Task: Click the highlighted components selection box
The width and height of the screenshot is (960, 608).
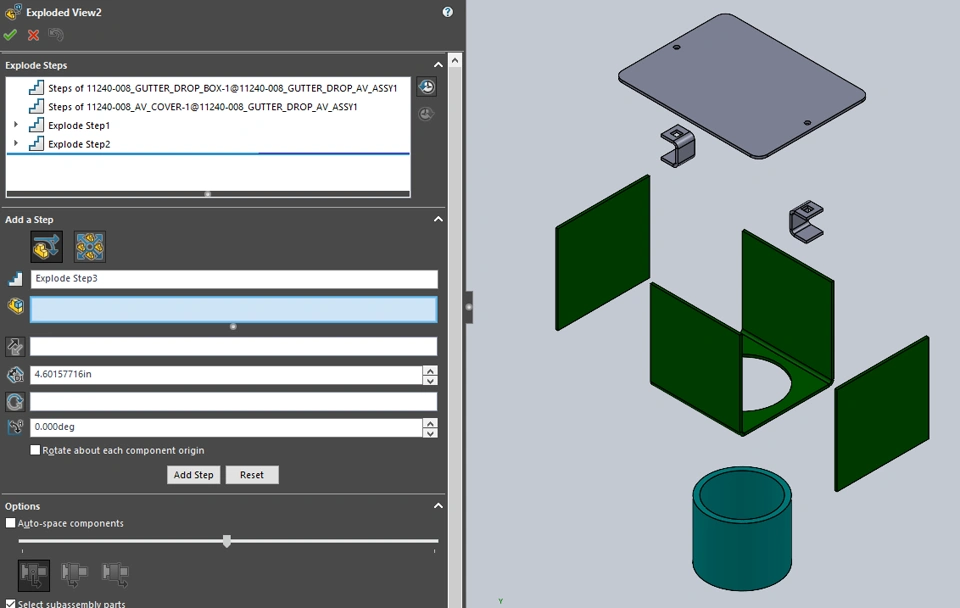Action: (x=234, y=310)
